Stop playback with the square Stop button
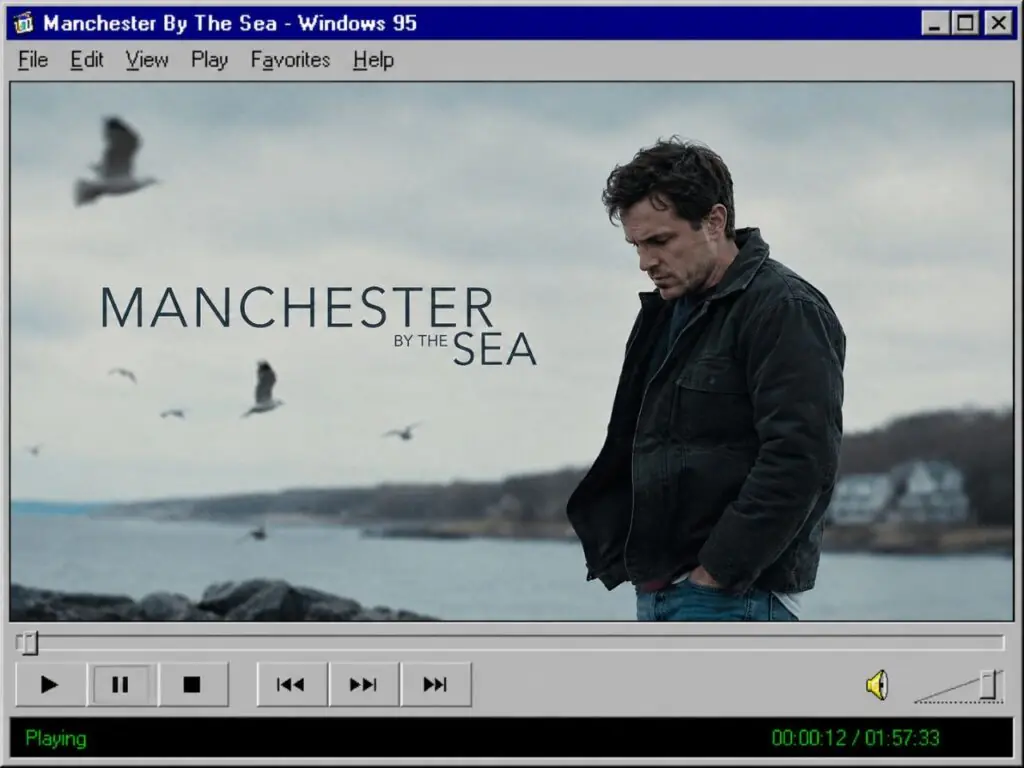Viewport: 1024px width, 768px height. [193, 684]
